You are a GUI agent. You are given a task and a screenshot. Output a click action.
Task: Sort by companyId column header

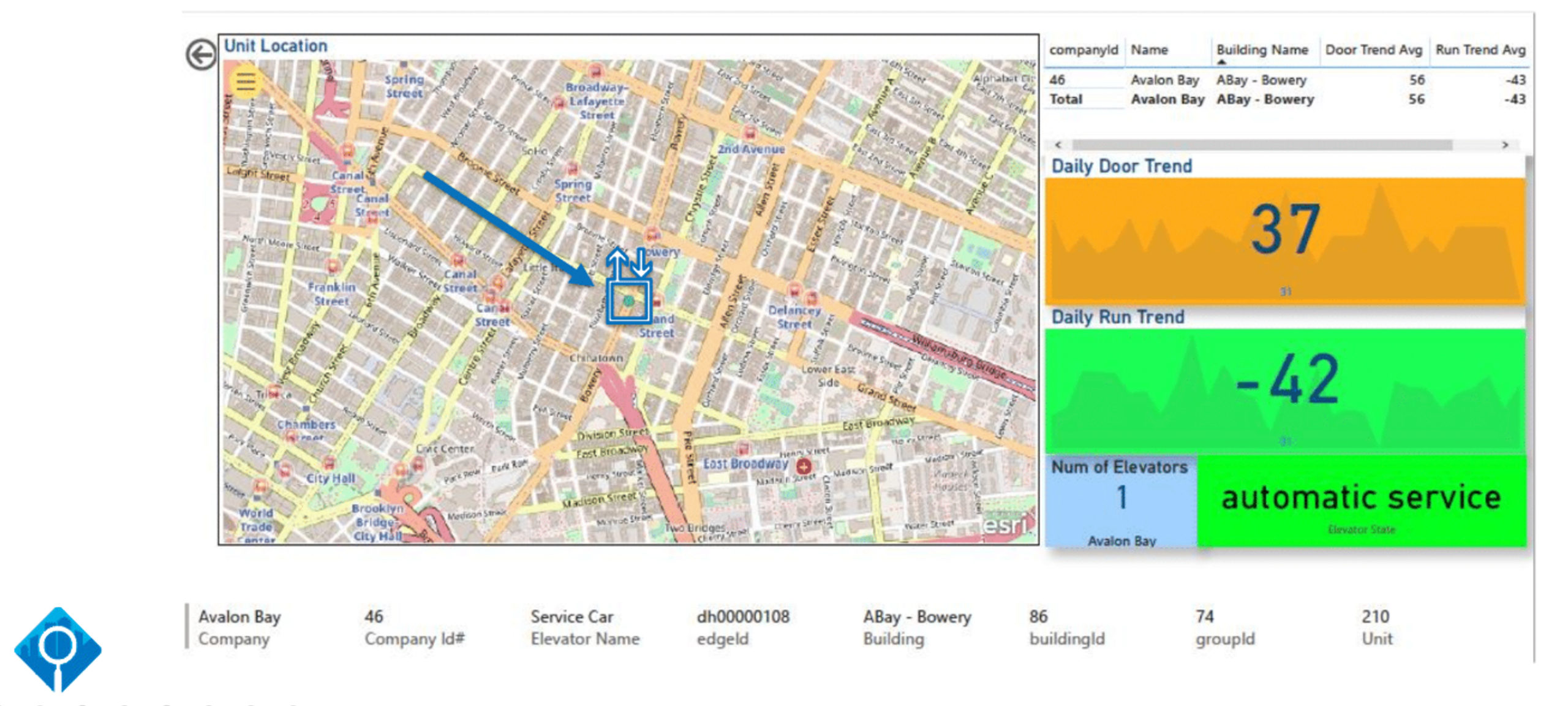pyautogui.click(x=1084, y=50)
